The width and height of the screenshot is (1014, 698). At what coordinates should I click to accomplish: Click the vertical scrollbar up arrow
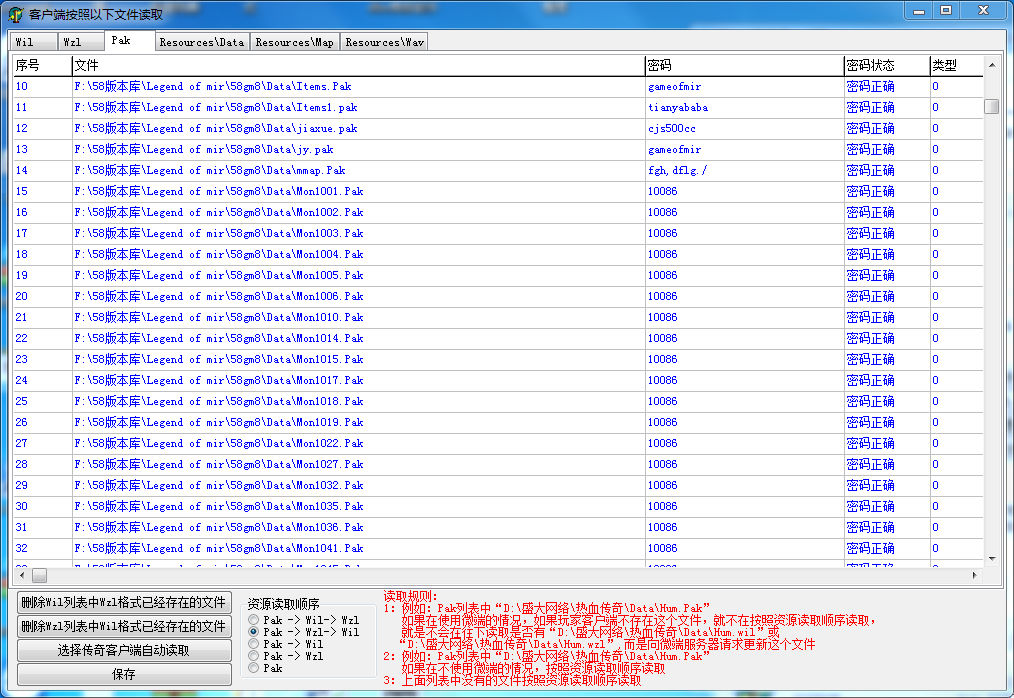pos(991,66)
